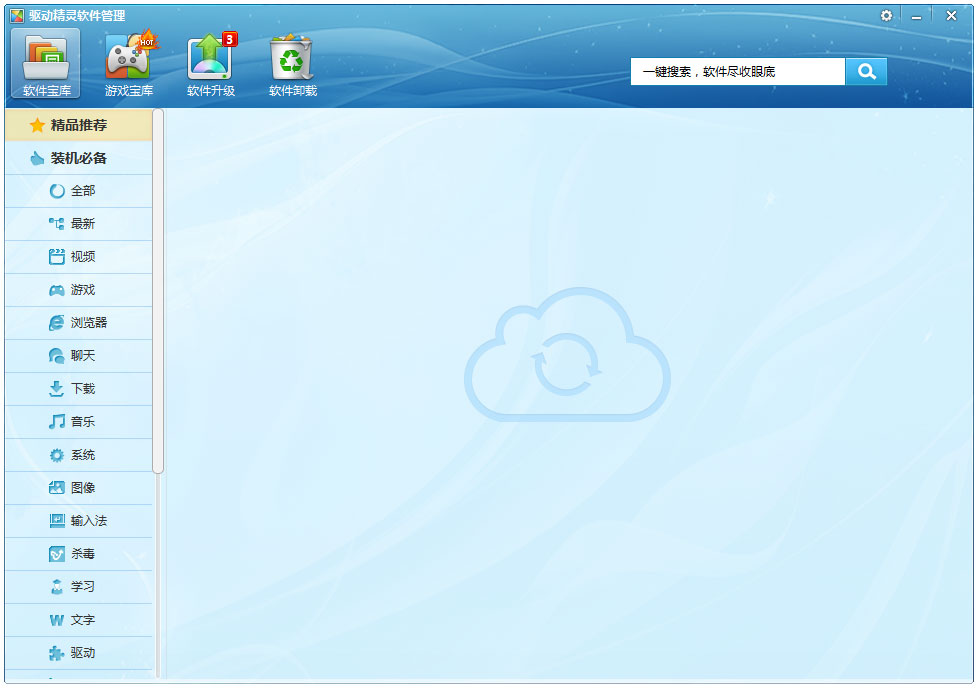The height and width of the screenshot is (688, 979).
Task: Select the 系统 category label
Action: [x=83, y=455]
